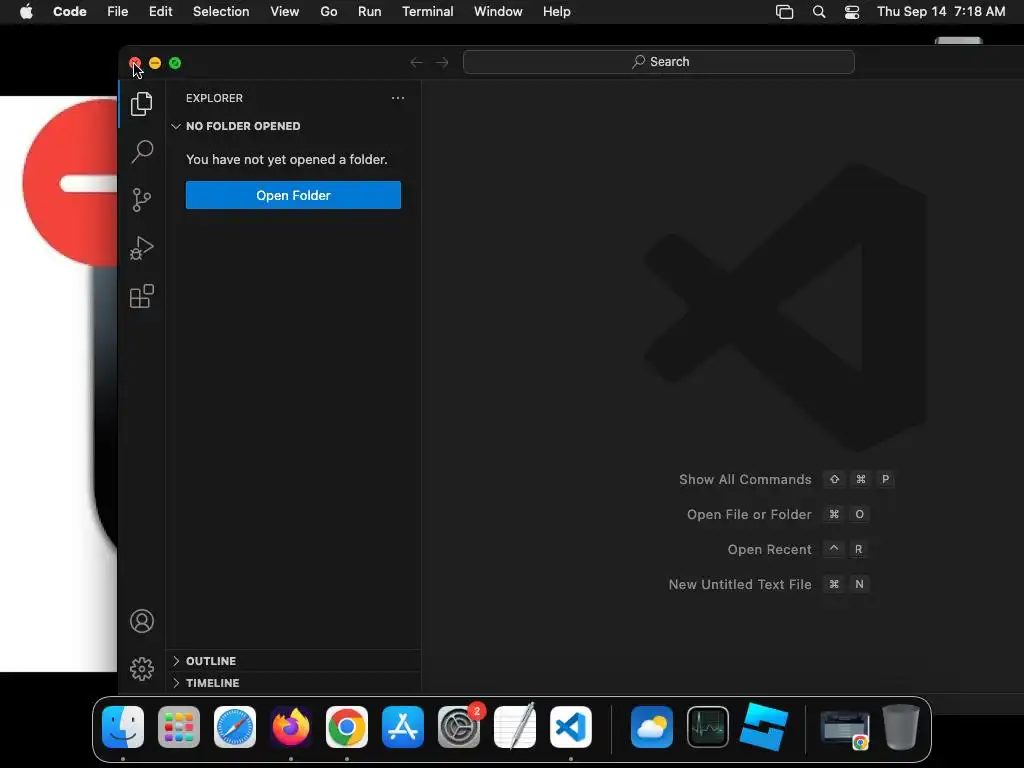Open the Edit menu
The height and width of the screenshot is (768, 1024).
tap(161, 12)
